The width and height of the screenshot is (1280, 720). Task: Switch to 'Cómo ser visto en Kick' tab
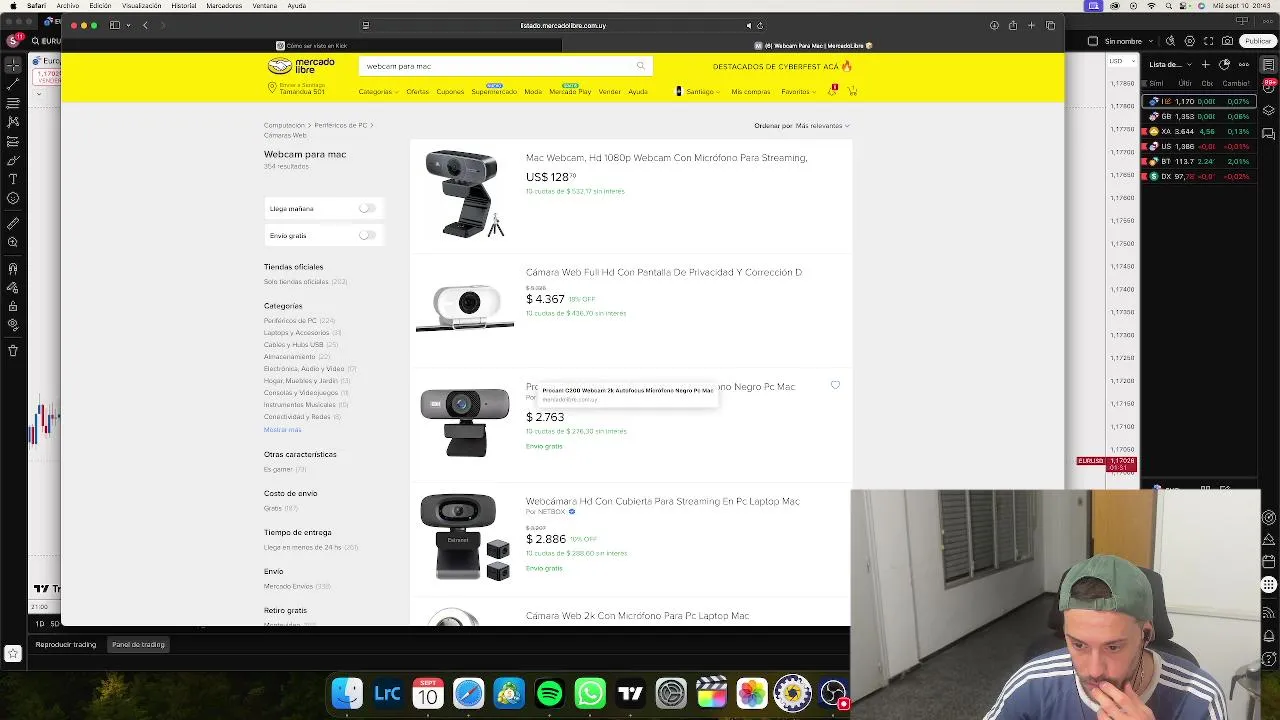(313, 45)
